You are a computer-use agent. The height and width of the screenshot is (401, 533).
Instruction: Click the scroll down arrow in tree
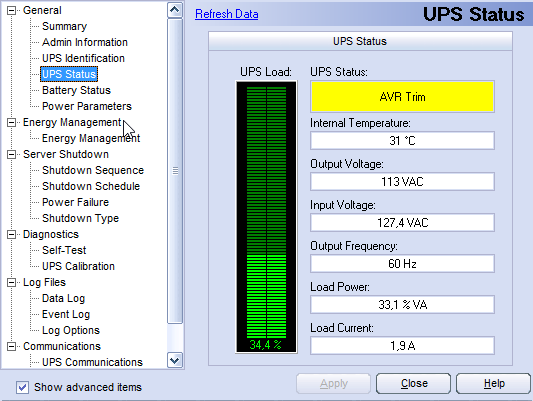click(x=175, y=360)
